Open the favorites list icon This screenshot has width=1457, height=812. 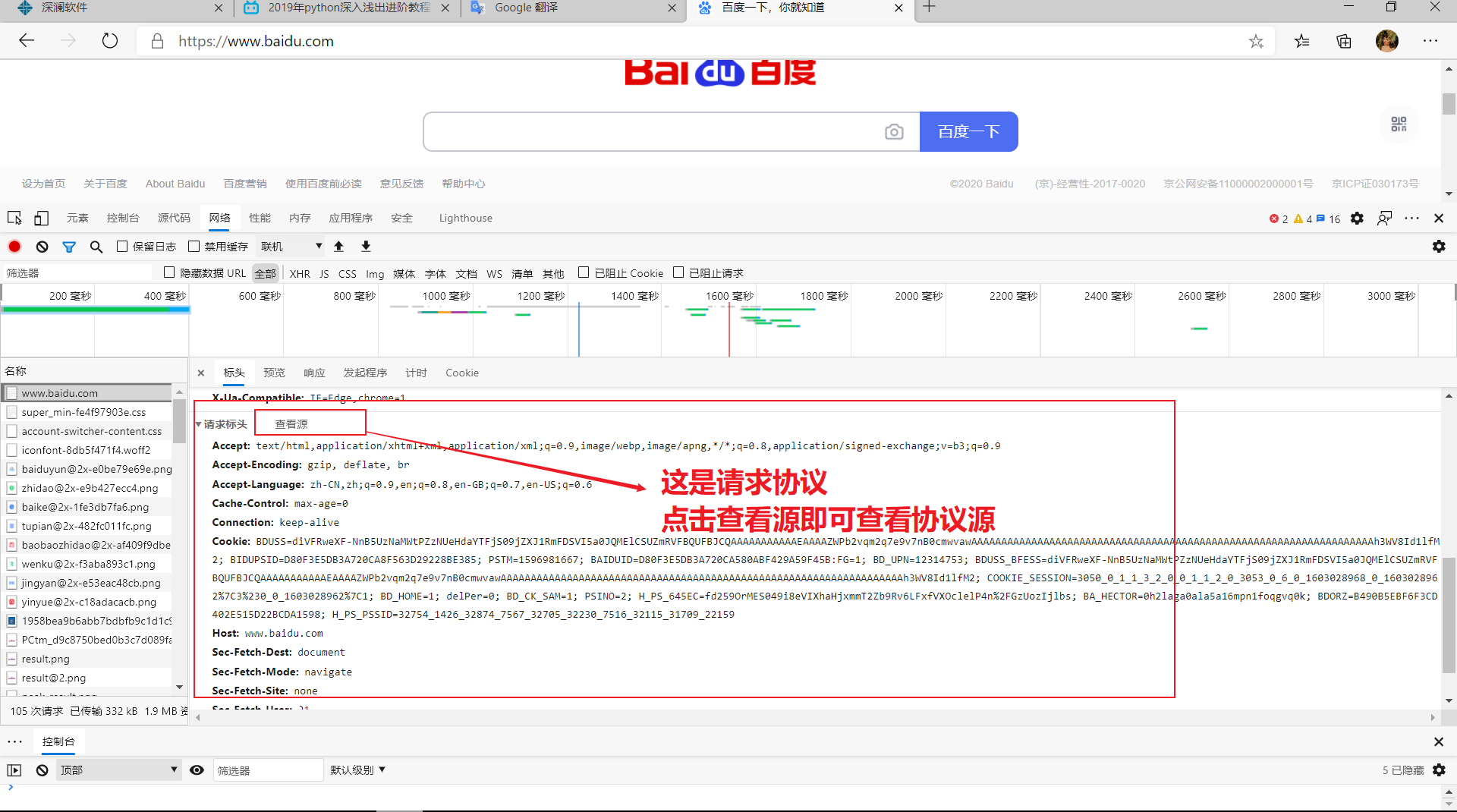1302,41
